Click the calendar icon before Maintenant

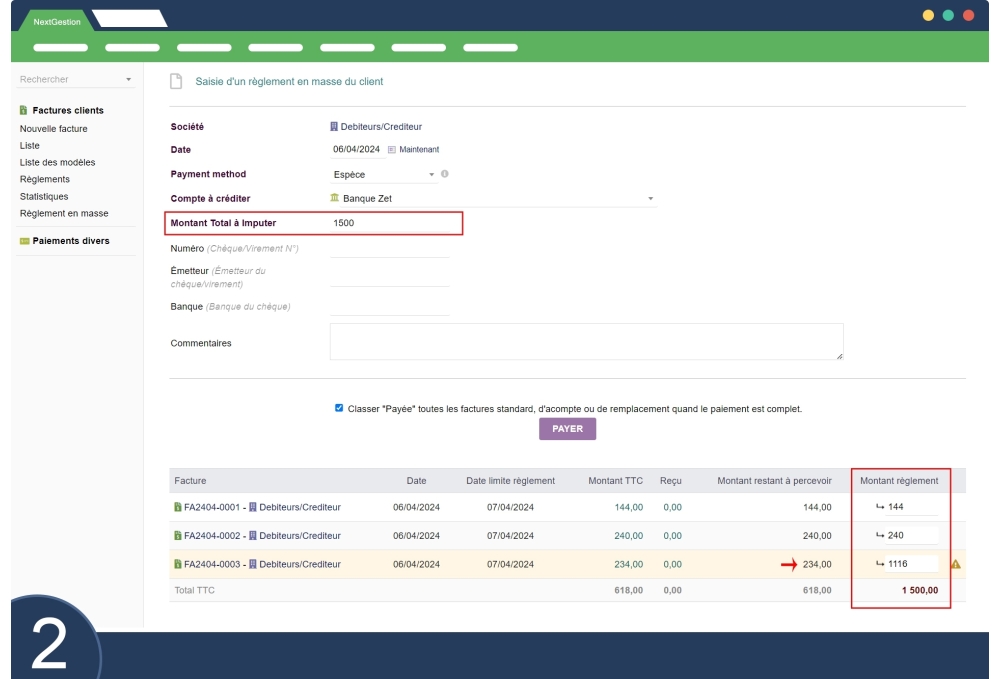(393, 149)
